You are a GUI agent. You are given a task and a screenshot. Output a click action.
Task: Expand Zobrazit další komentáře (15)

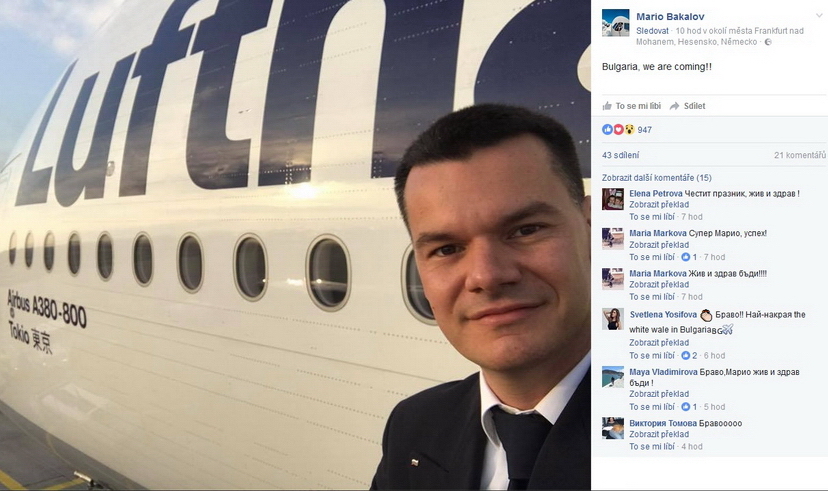tap(656, 178)
